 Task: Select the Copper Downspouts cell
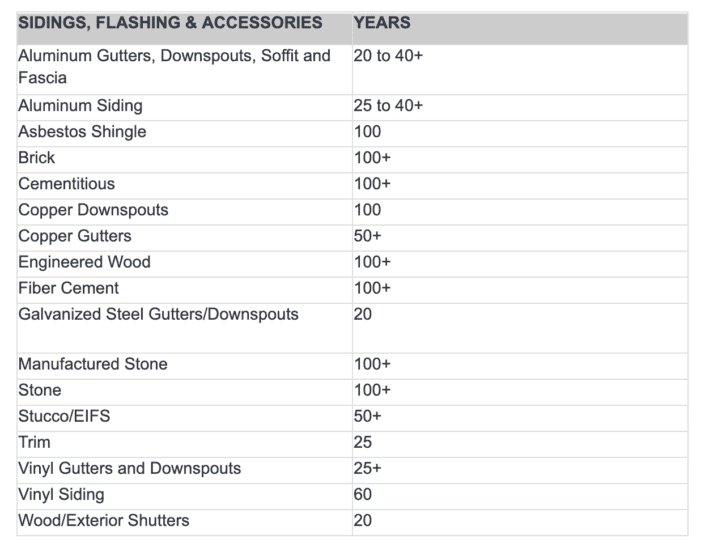(x=93, y=210)
